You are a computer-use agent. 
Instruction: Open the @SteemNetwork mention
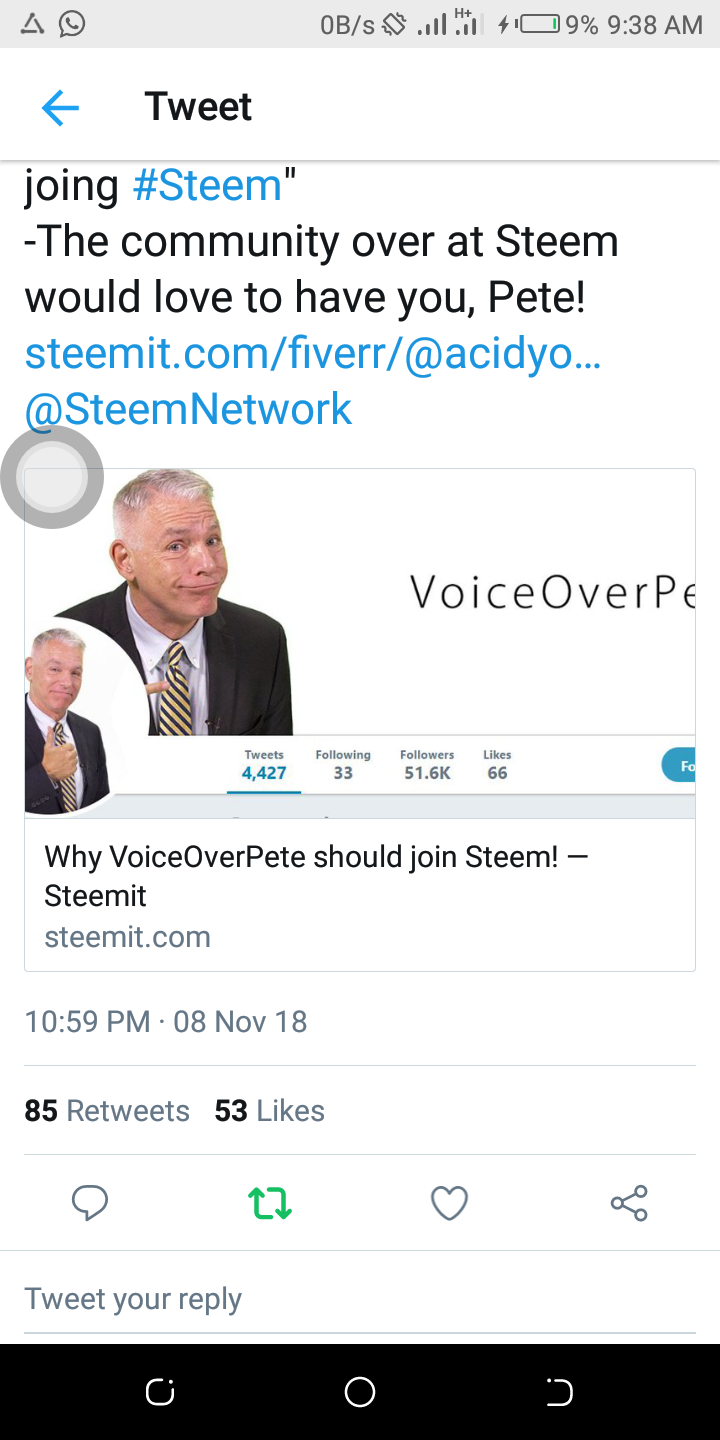188,409
